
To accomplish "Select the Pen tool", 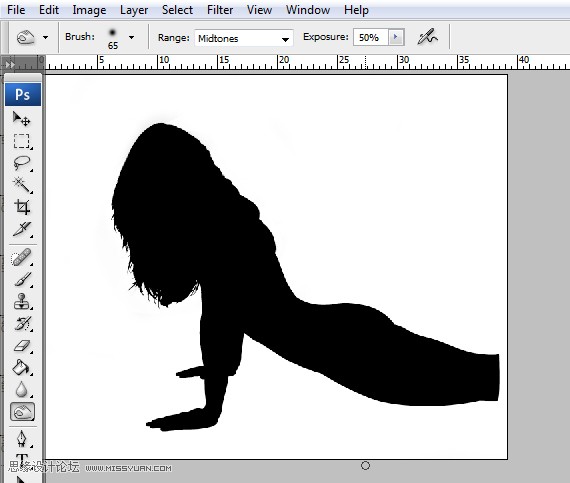I will click(21, 439).
